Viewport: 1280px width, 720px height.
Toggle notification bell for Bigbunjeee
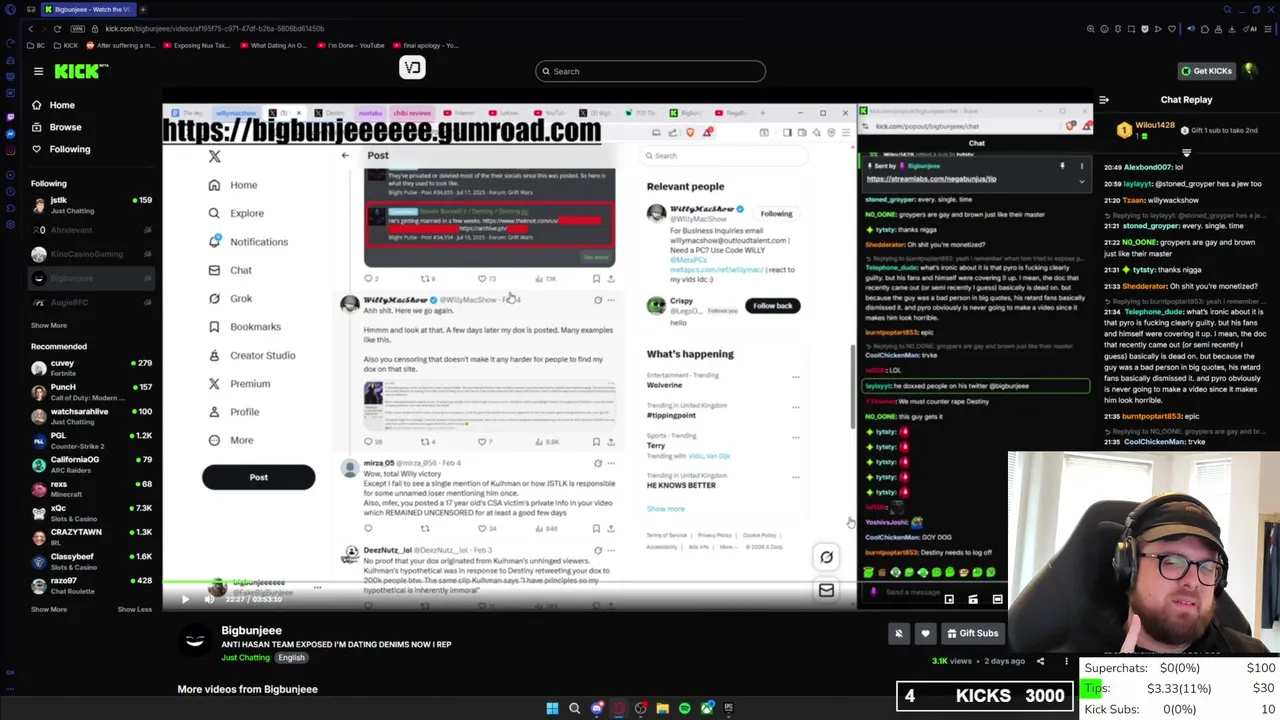click(x=898, y=633)
